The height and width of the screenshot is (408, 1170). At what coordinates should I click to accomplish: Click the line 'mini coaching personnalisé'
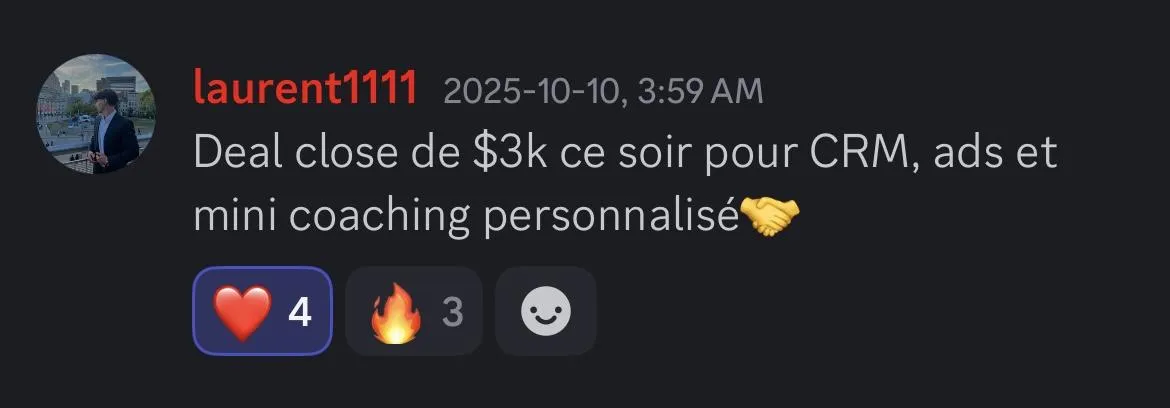[x=466, y=217]
